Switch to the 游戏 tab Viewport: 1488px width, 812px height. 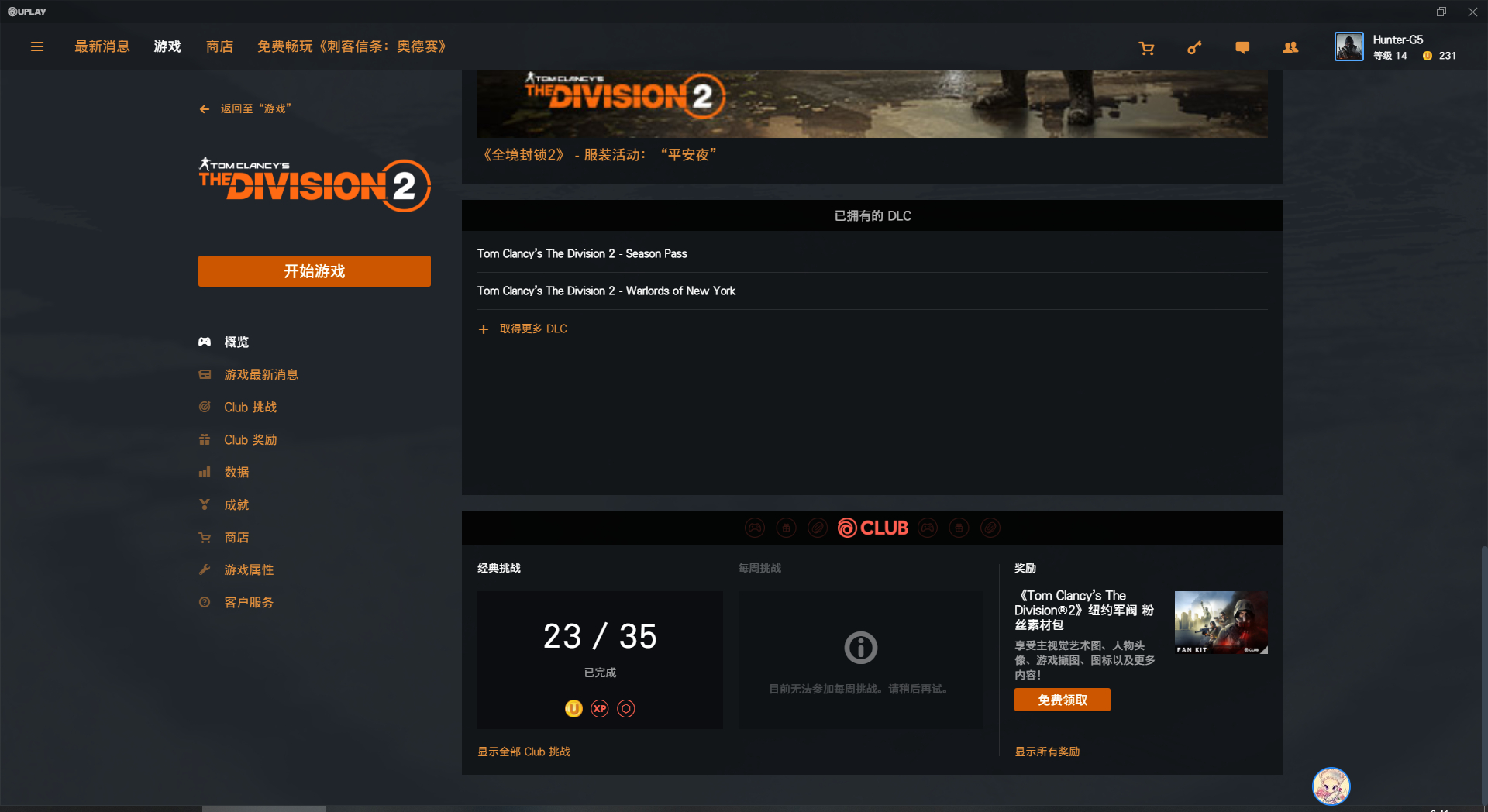pos(167,46)
